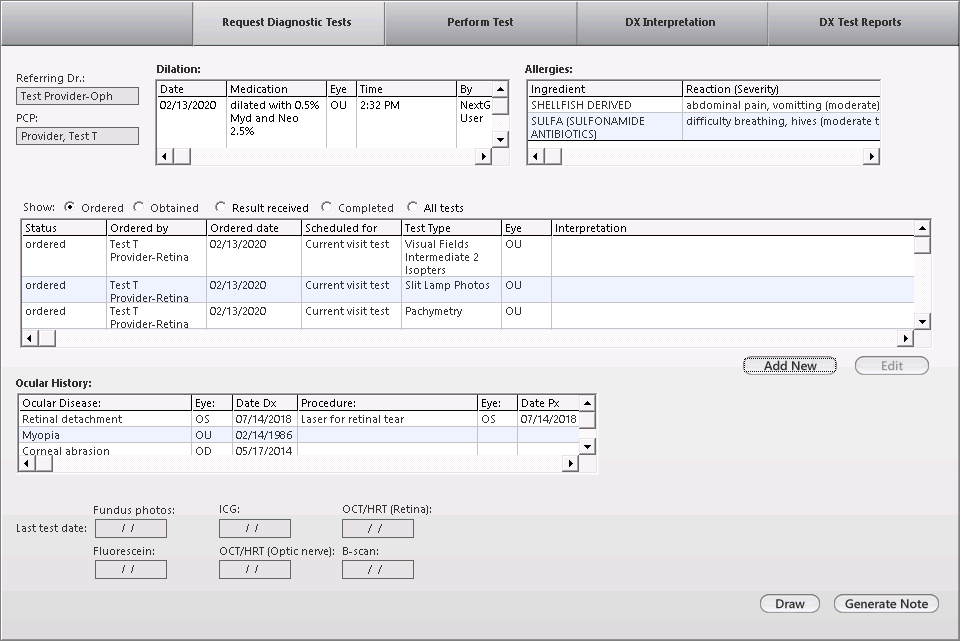Click Allergies table scroll left arrow
This screenshot has width=960, height=641.
(536, 156)
